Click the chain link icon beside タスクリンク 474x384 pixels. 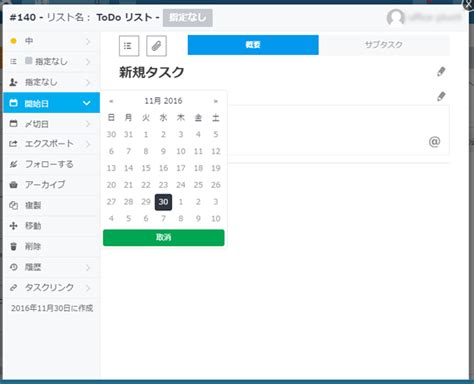coord(13,288)
